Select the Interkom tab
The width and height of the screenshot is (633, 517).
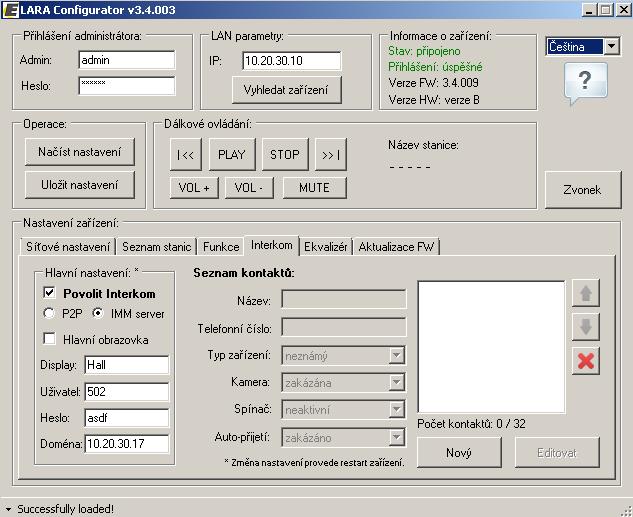pos(272,245)
